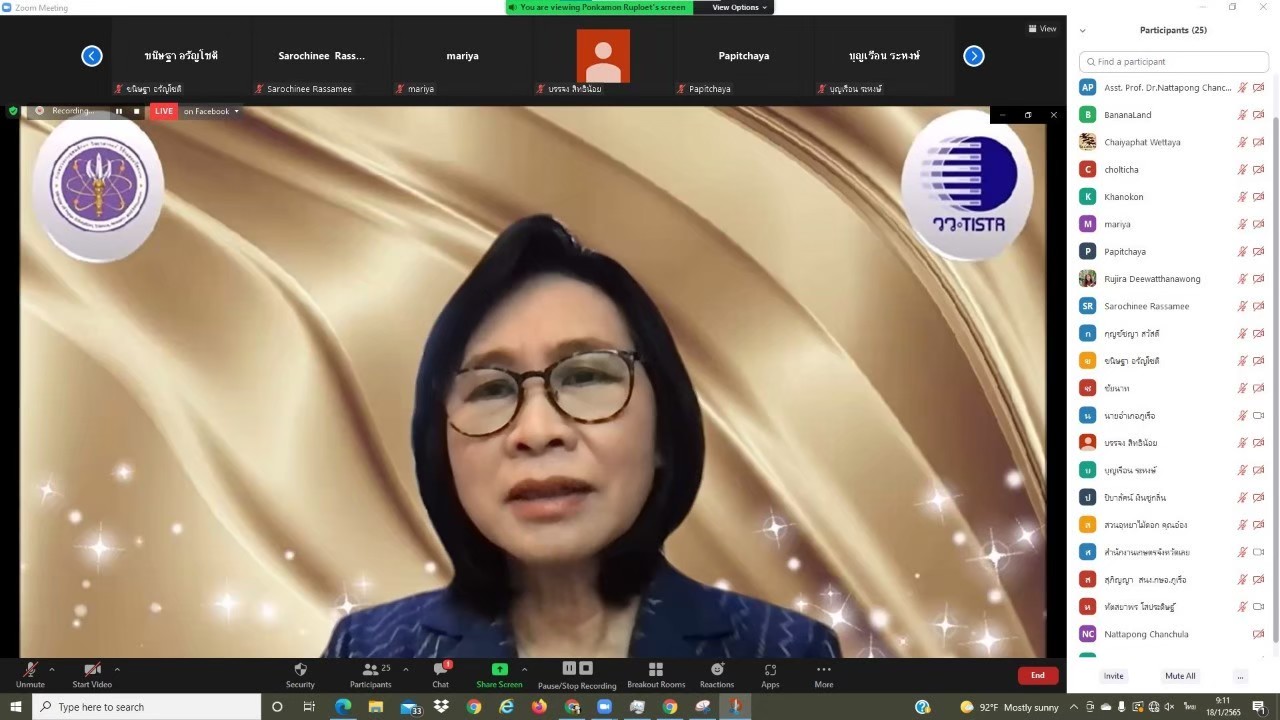
Task: Expand video options arrow beside Start Video
Action: [x=117, y=669]
